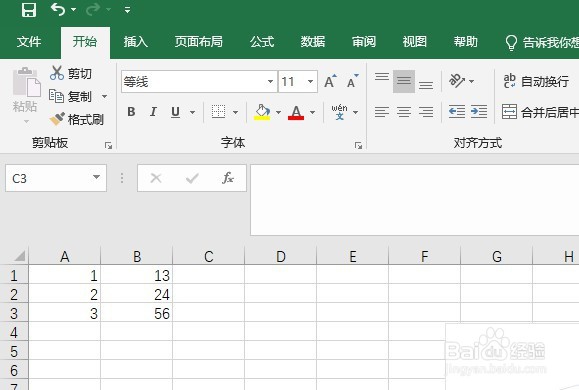Select cell B2 containing 24
The height and width of the screenshot is (390, 579).
click(x=137, y=294)
